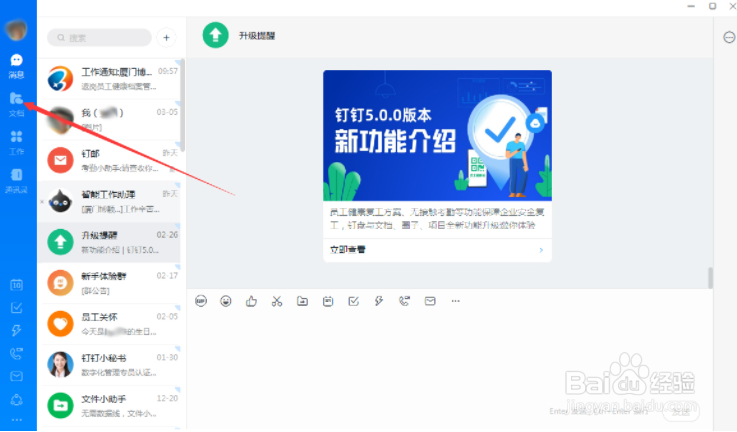Open the 工作 workbench tab
737x432 pixels.
click(x=16, y=142)
